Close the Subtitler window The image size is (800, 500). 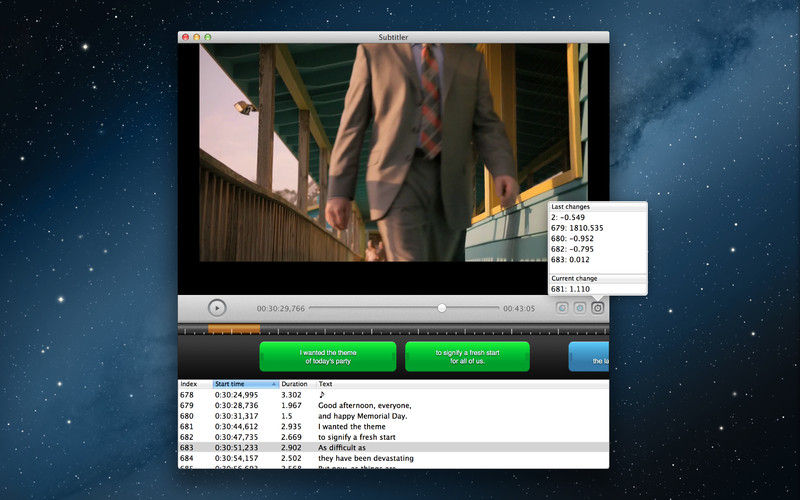pyautogui.click(x=186, y=37)
